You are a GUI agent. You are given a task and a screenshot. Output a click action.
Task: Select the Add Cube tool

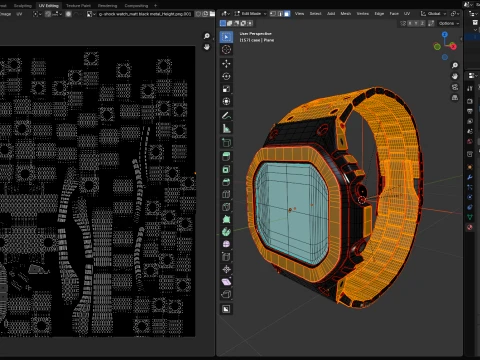click(226, 142)
